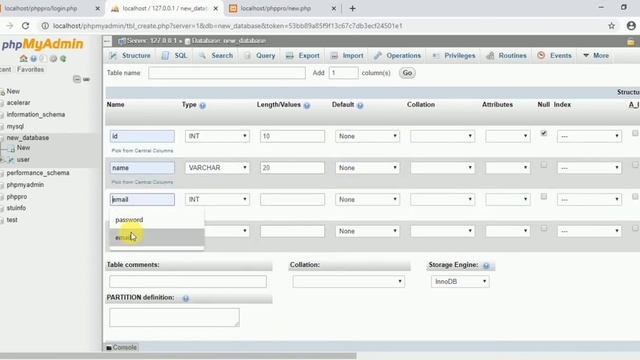Click the PARTITION definition help icon
Viewport: 640px width, 360px height.
point(186,298)
